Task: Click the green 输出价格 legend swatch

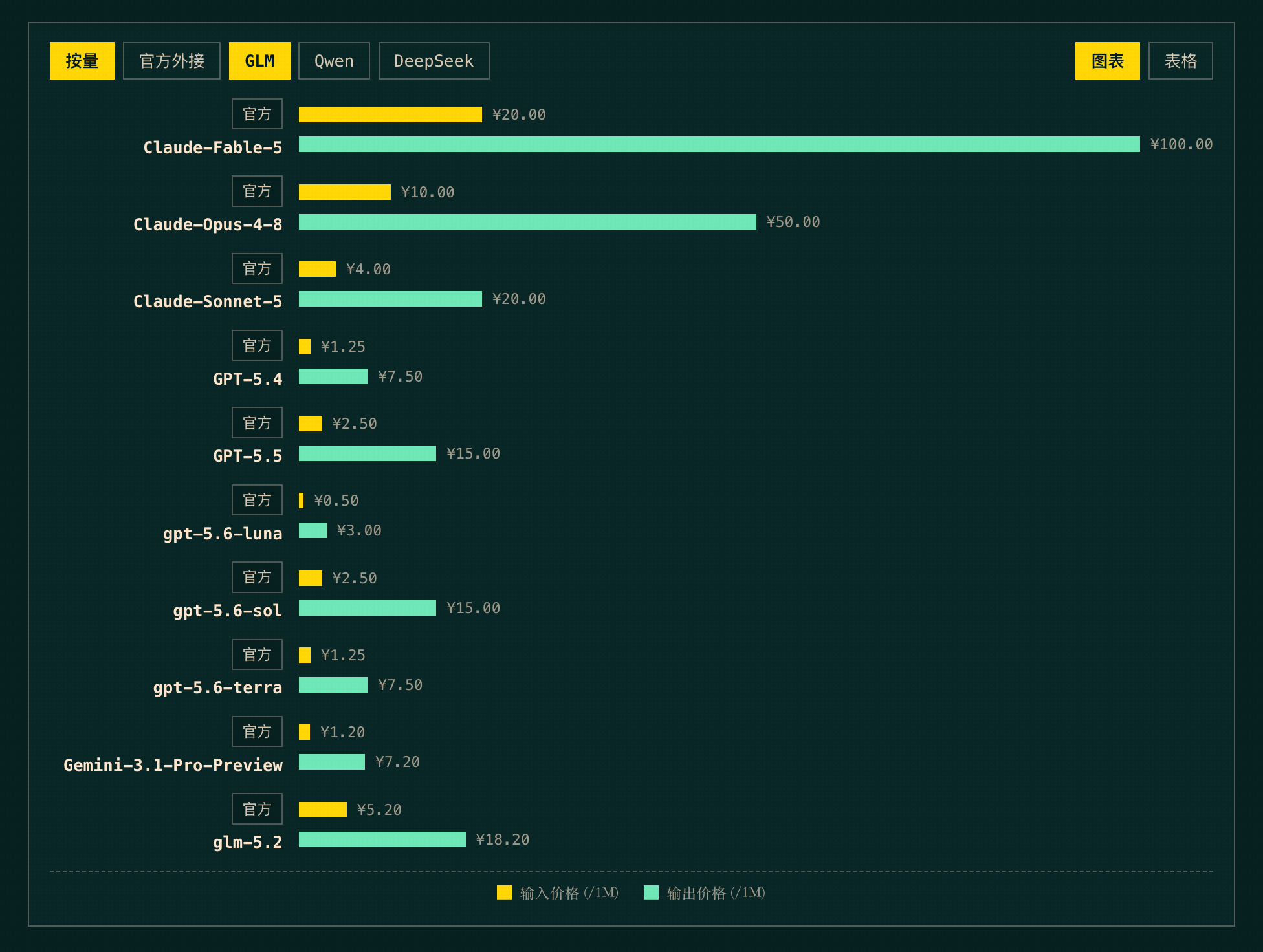Action: coord(651,892)
